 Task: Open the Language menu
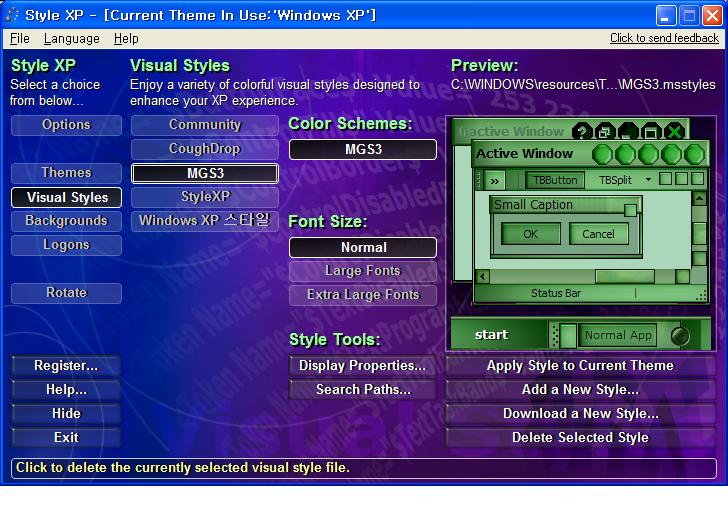tap(71, 38)
